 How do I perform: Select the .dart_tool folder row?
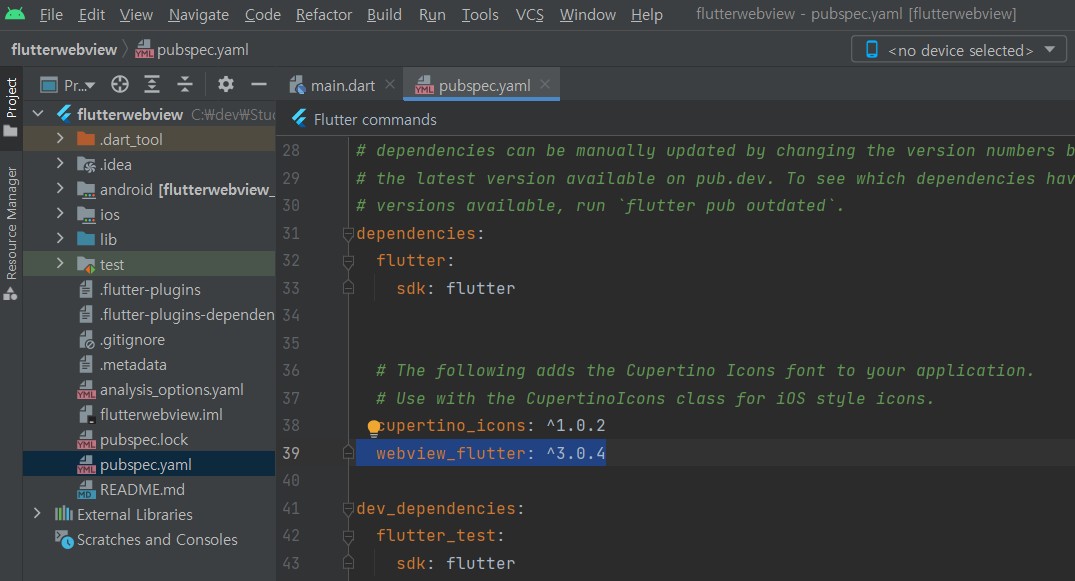coord(149,139)
